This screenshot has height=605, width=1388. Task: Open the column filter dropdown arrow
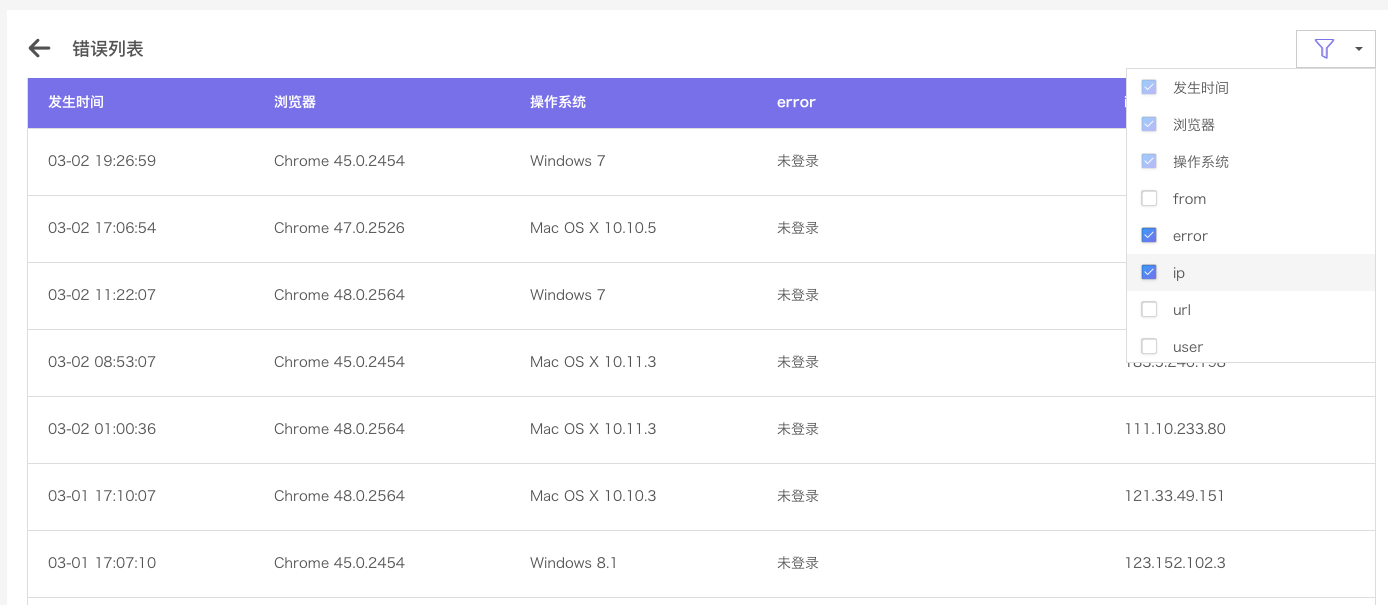[1358, 49]
